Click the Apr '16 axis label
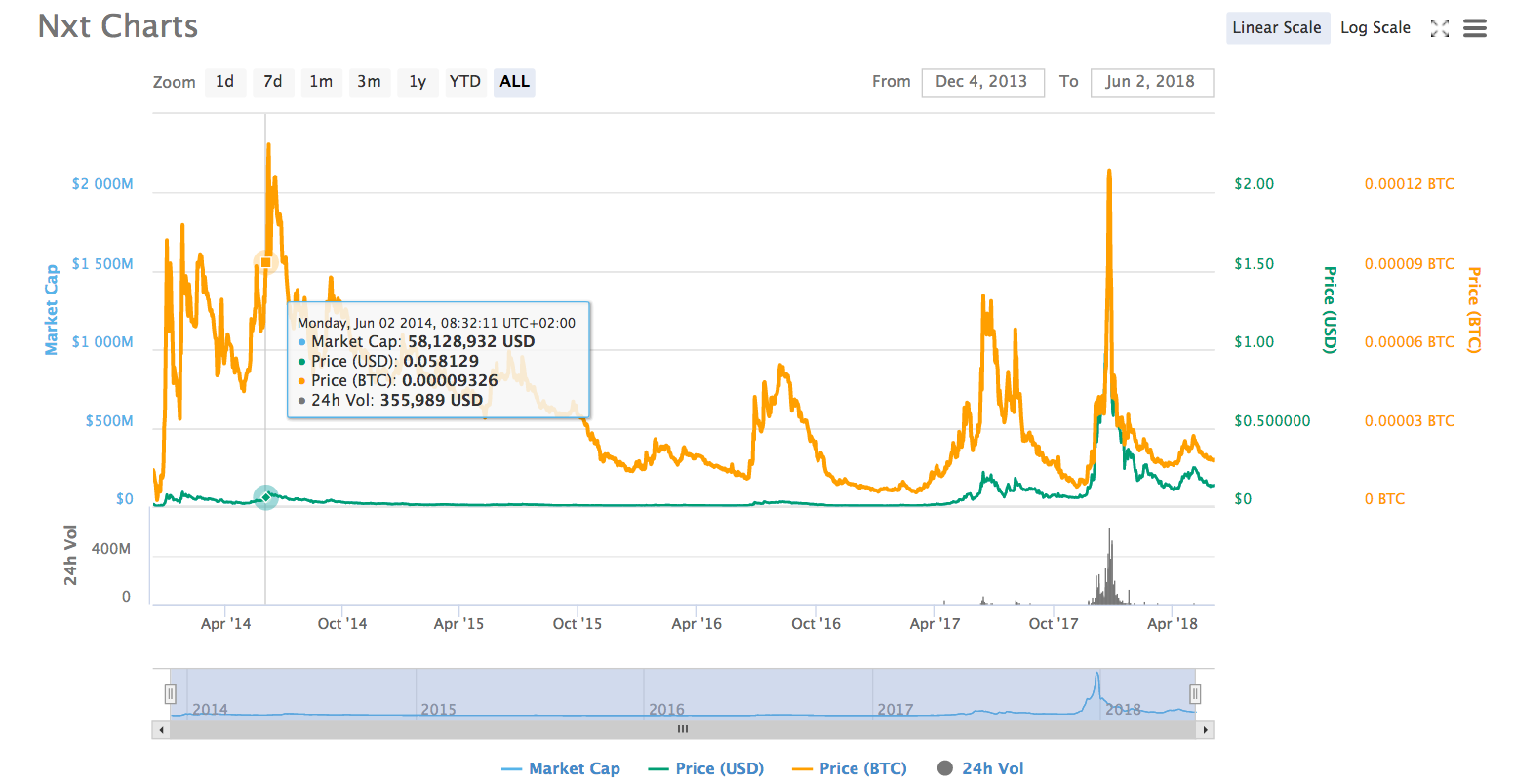 pos(697,624)
